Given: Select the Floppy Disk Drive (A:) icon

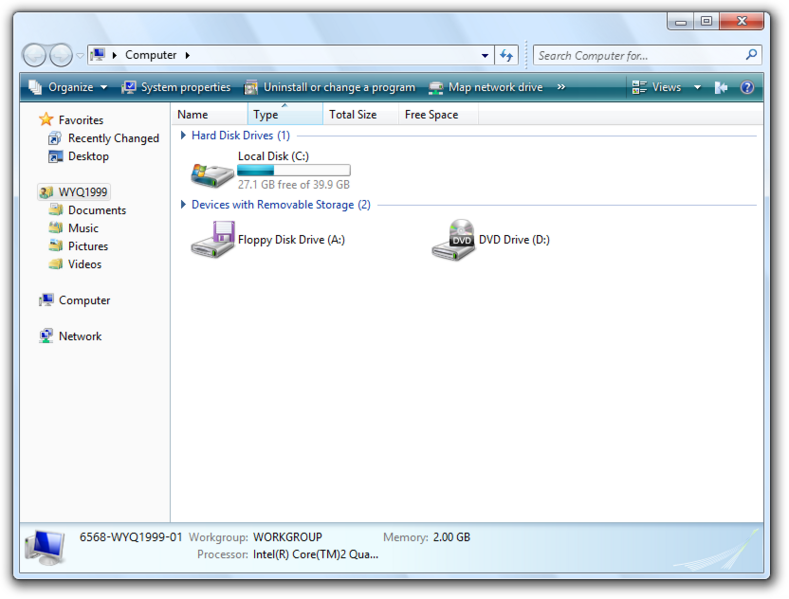Looking at the screenshot, I should coord(213,240).
